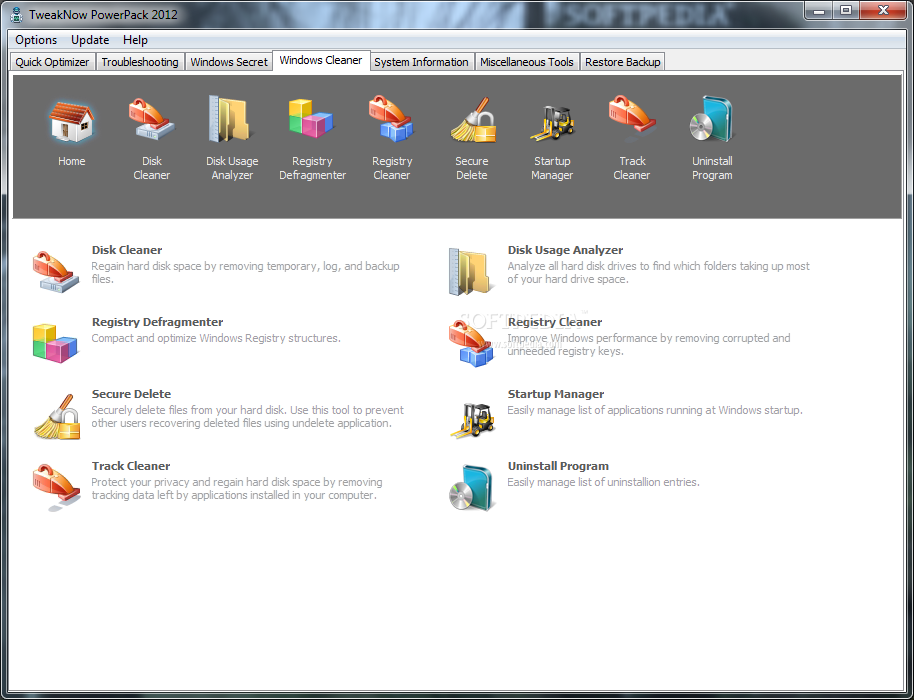Click Secure Delete broom icon in toolbar
The width and height of the screenshot is (914, 700).
pyautogui.click(x=473, y=120)
